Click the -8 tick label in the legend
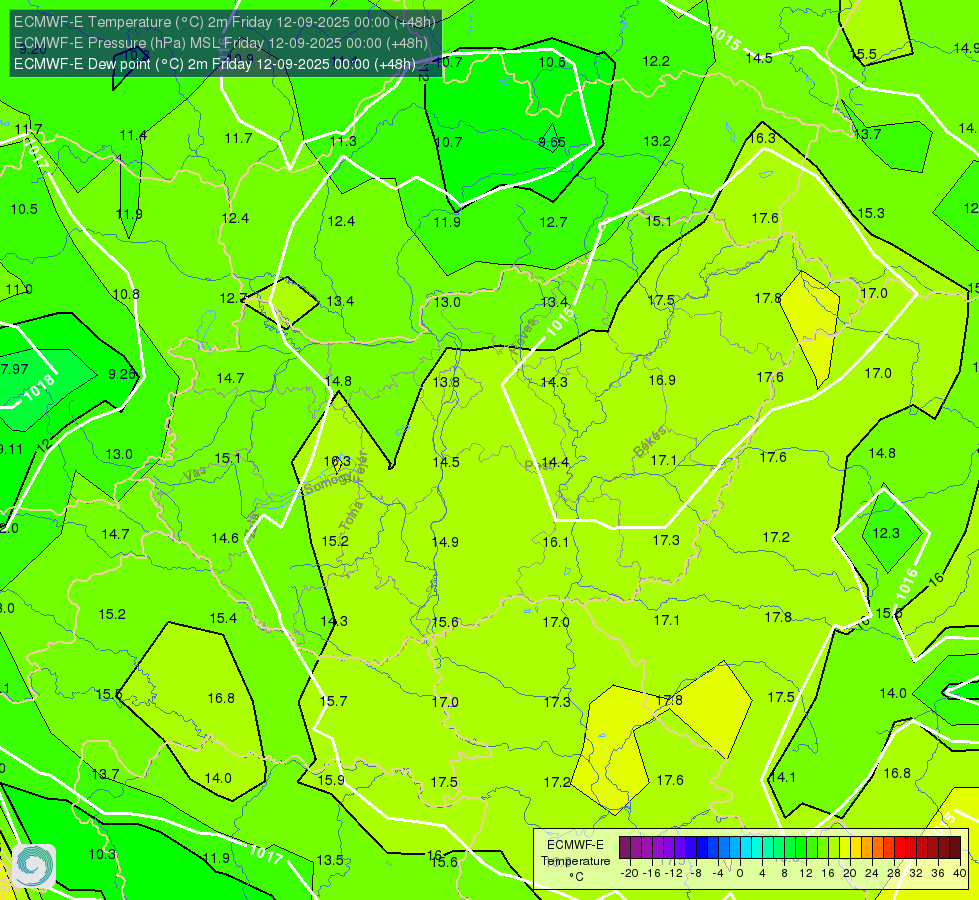This screenshot has width=979, height=900. click(696, 873)
